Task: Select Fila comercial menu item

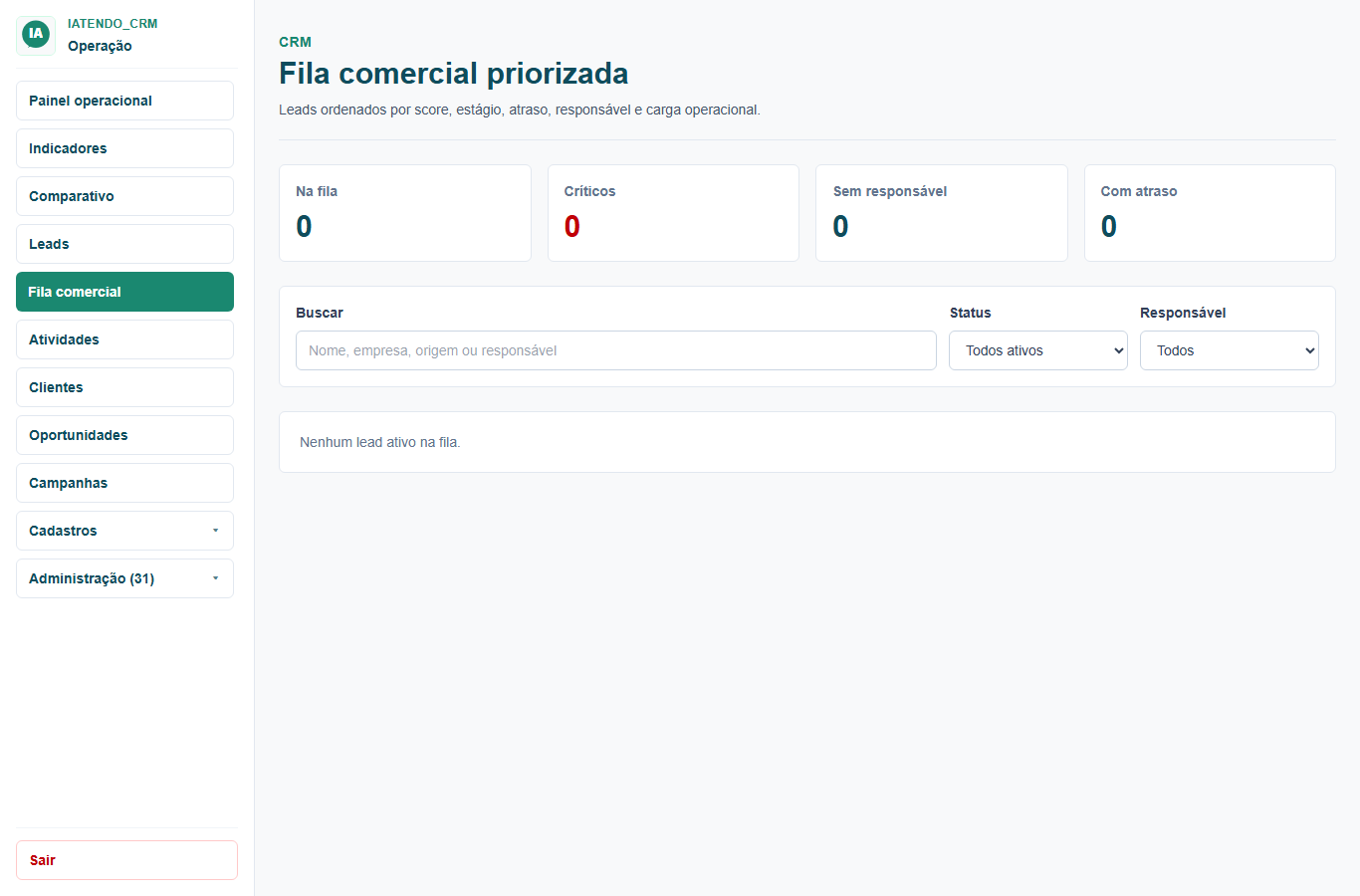Action: click(124, 292)
